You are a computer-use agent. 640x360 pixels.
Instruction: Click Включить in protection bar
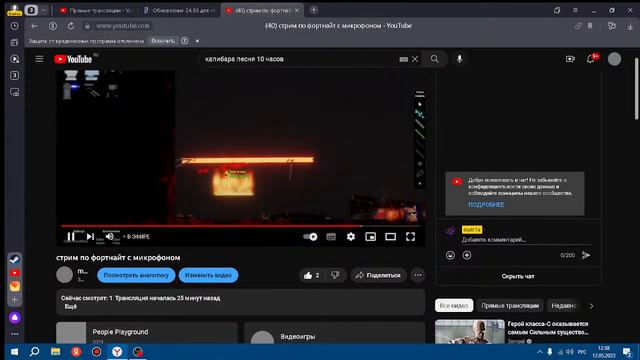click(x=163, y=41)
